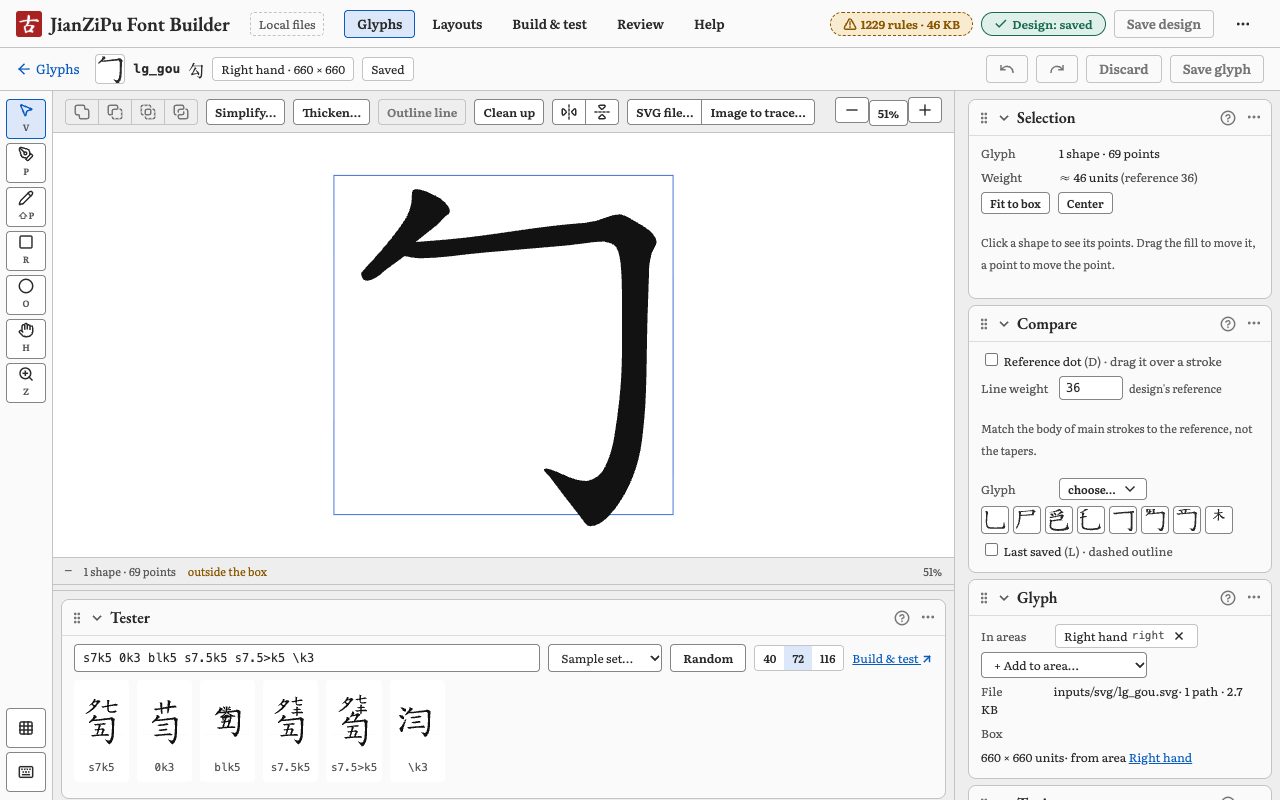Activate the Zoom (Z) magnifier tool
This screenshot has width=1280, height=800.
pyautogui.click(x=26, y=383)
